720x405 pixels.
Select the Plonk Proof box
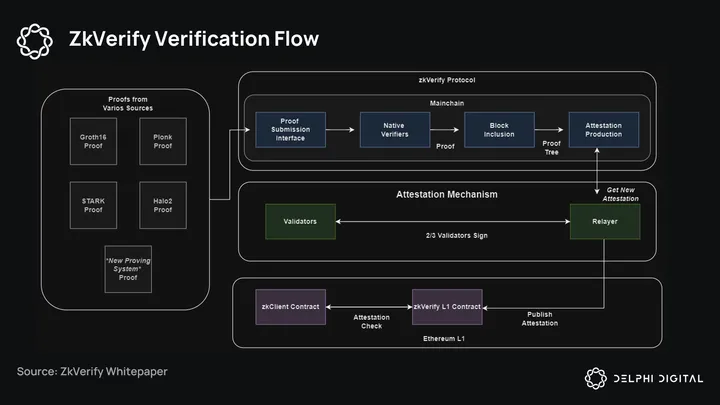(163, 143)
